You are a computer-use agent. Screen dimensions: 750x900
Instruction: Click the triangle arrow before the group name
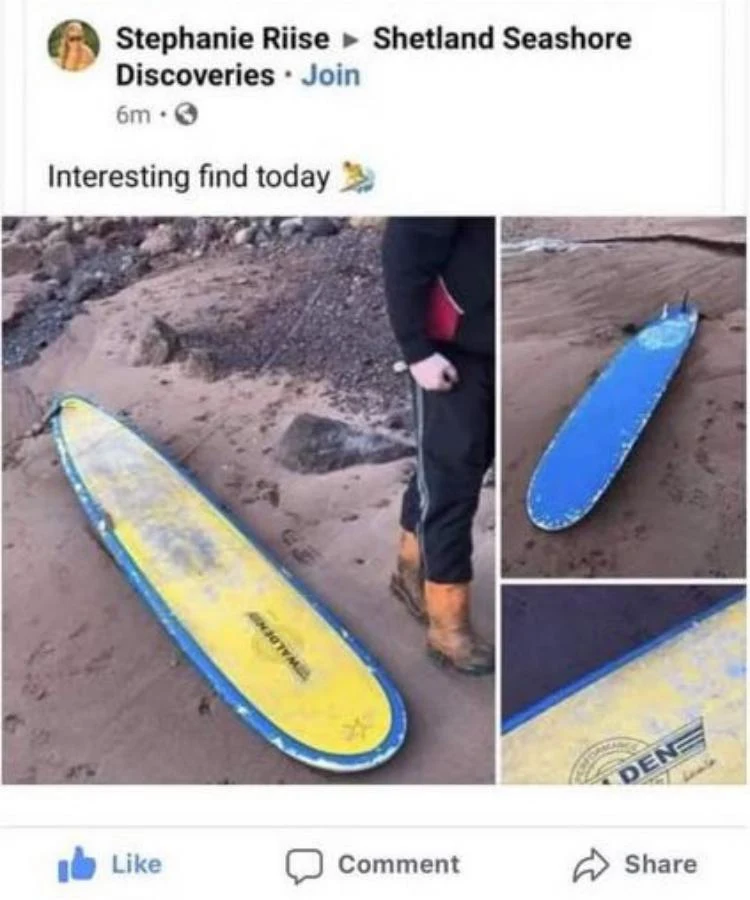click(x=351, y=40)
